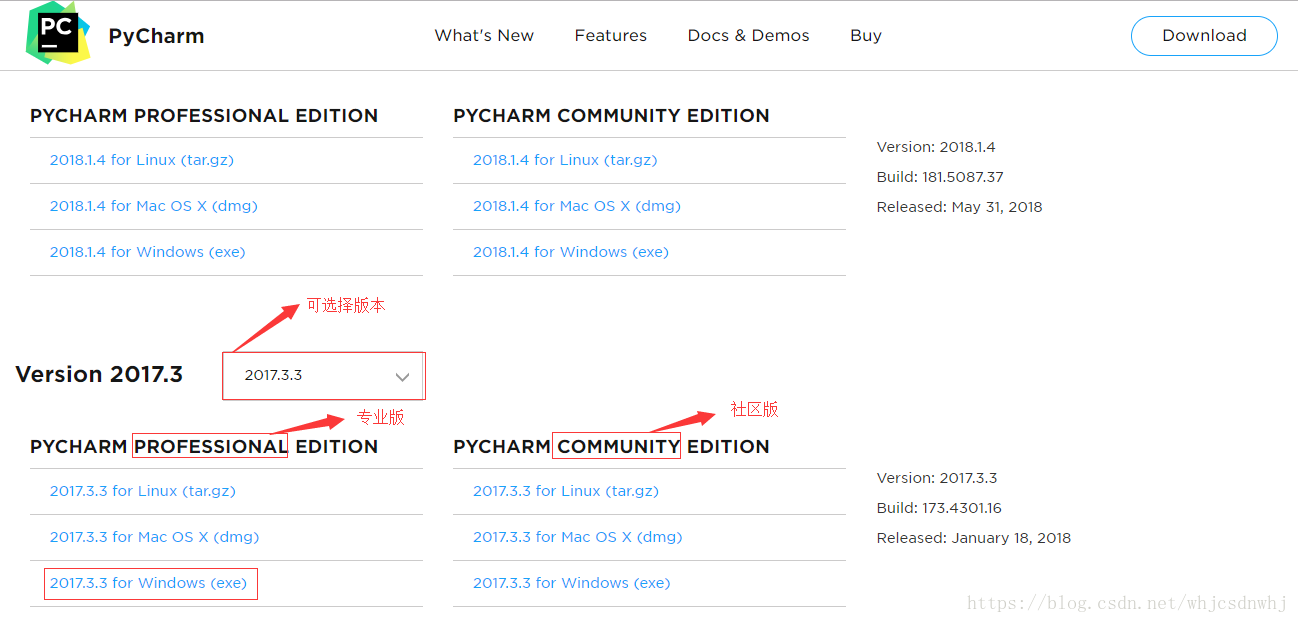
Task: Open the PyCharm home text link
Action: 156,36
